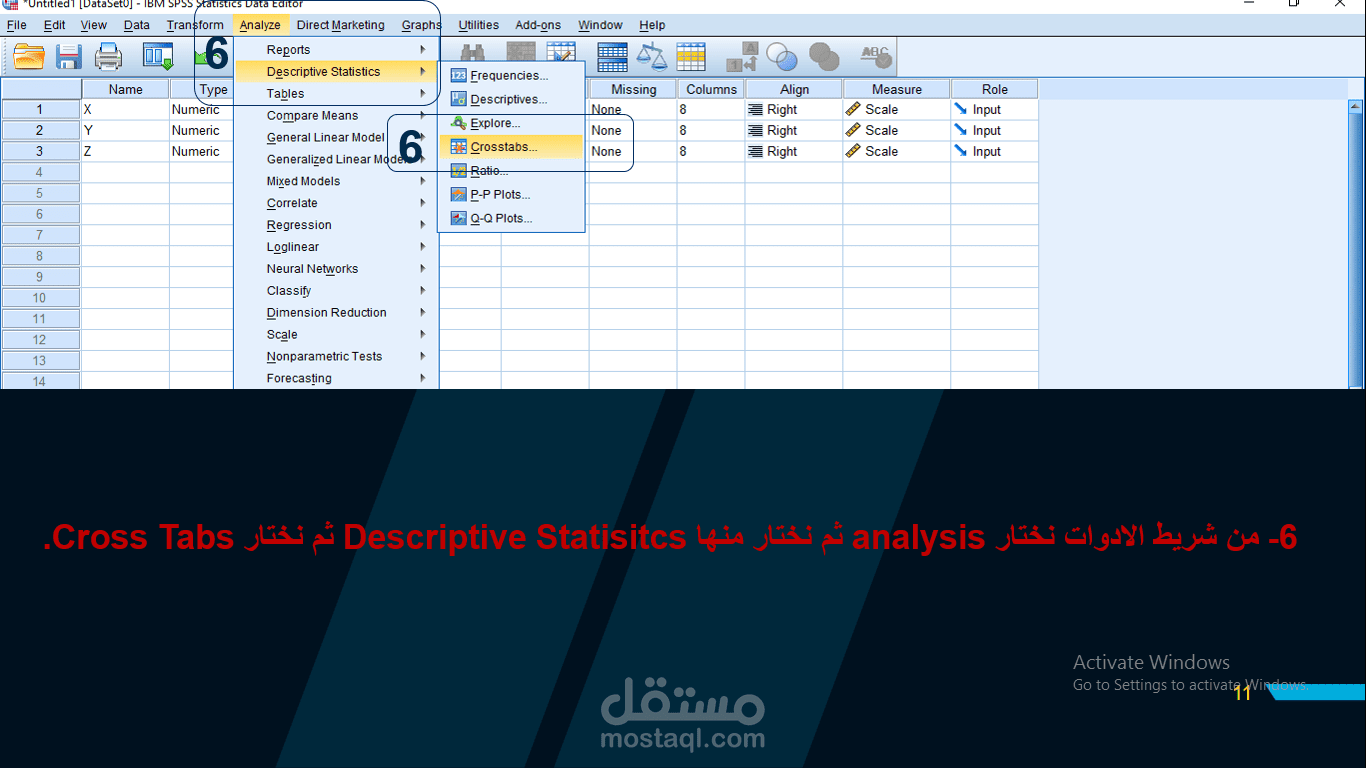Open the Add-ons menu
Image resolution: width=1366 pixels, height=768 pixels.
tap(538, 25)
